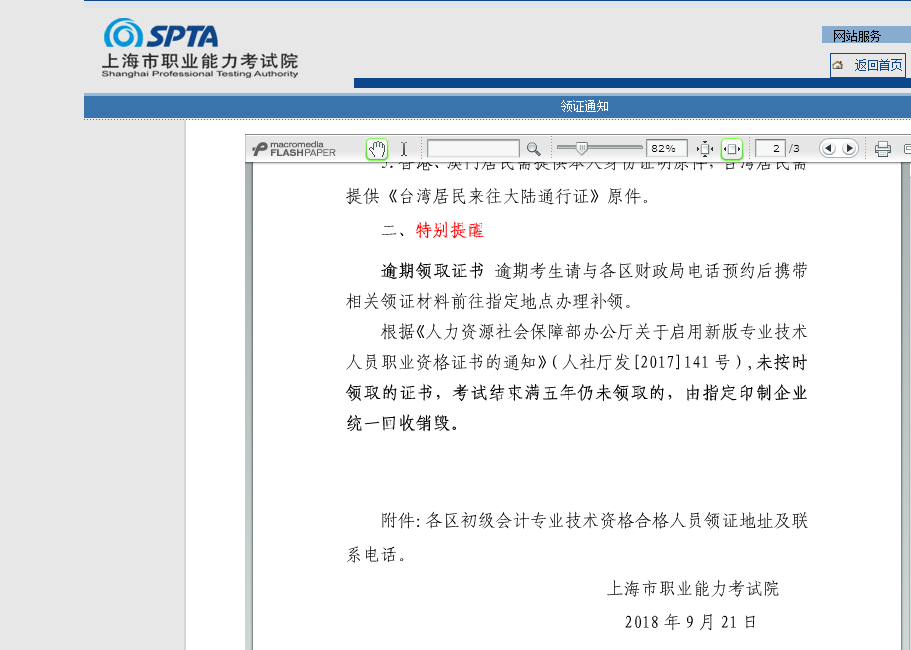Click the home icon beside 返回首页
911x650 pixels.
click(x=838, y=65)
